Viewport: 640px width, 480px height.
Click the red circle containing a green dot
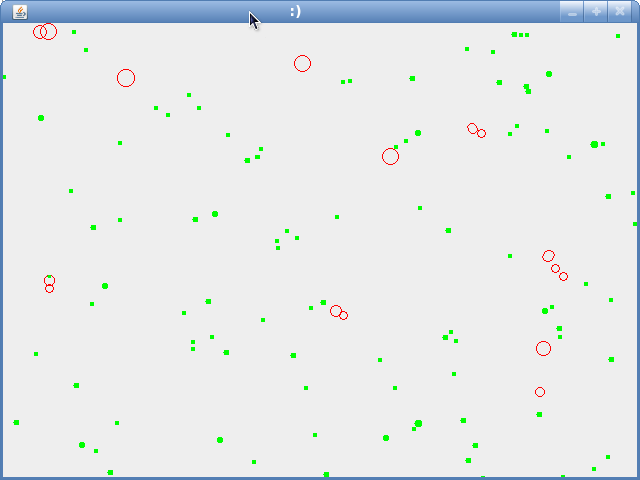pos(49,281)
